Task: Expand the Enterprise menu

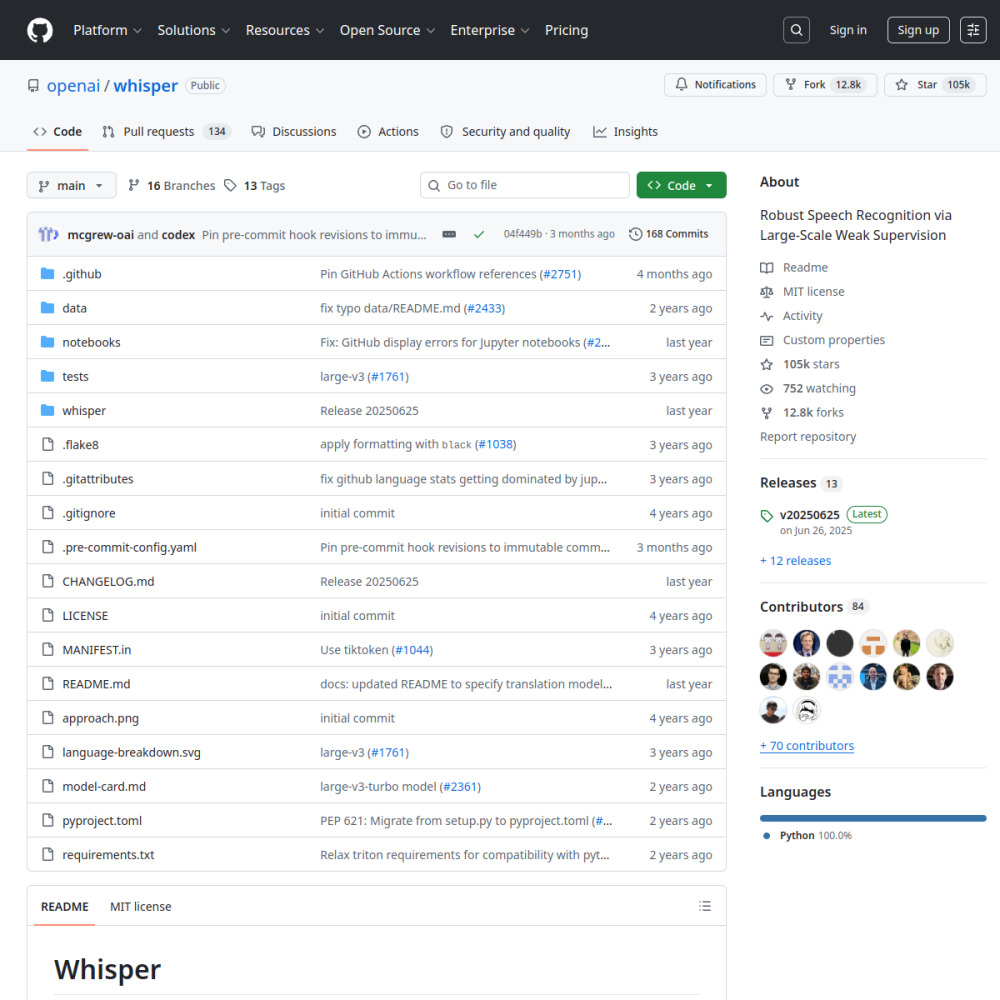Action: pos(490,30)
